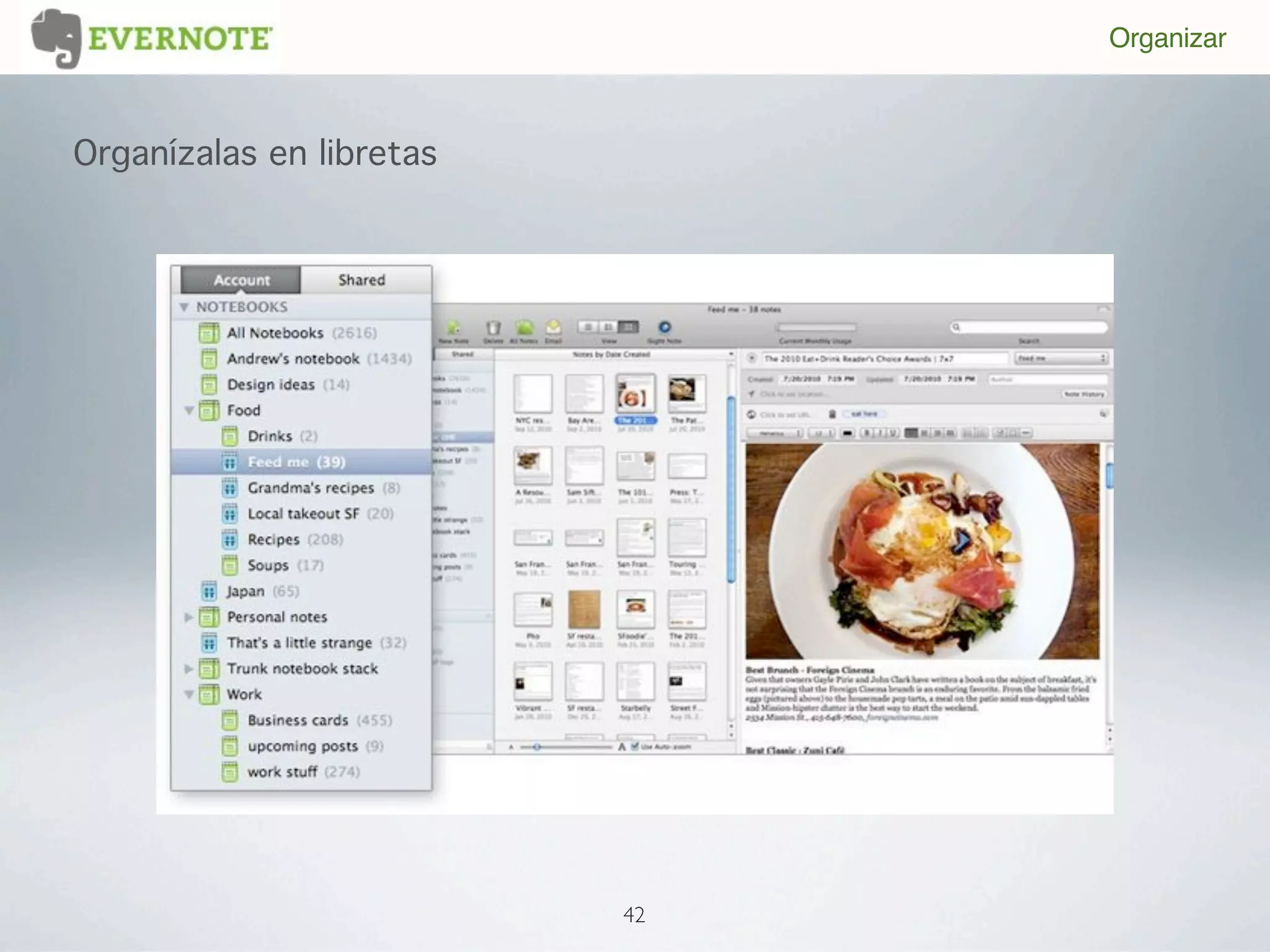
Task: Open the Feed me notebook selector dropdown
Action: click(1062, 358)
